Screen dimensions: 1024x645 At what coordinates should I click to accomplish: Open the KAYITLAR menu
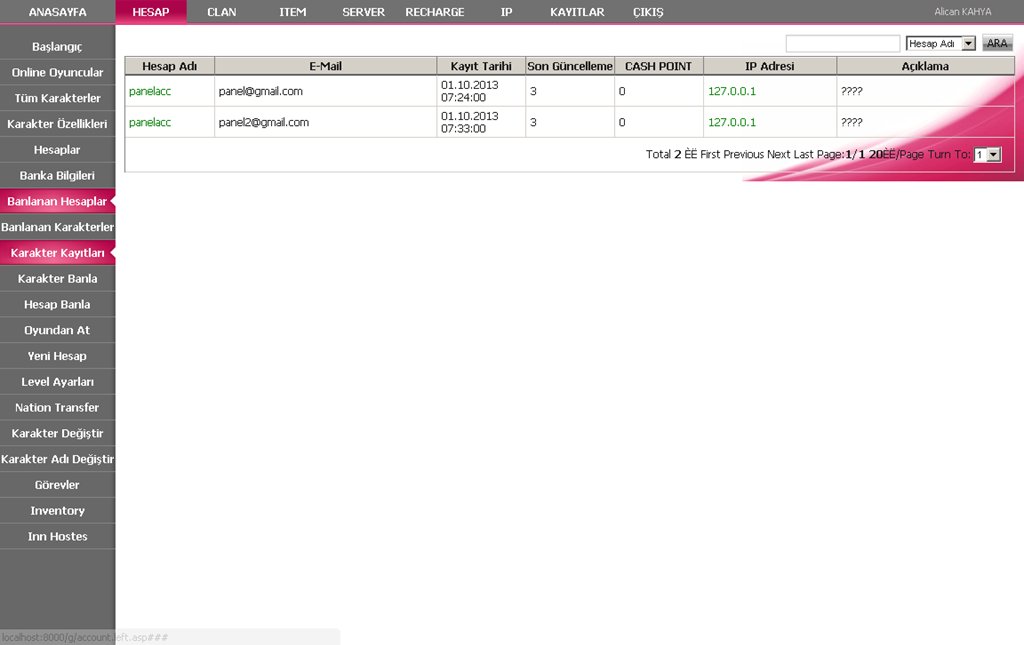(577, 12)
